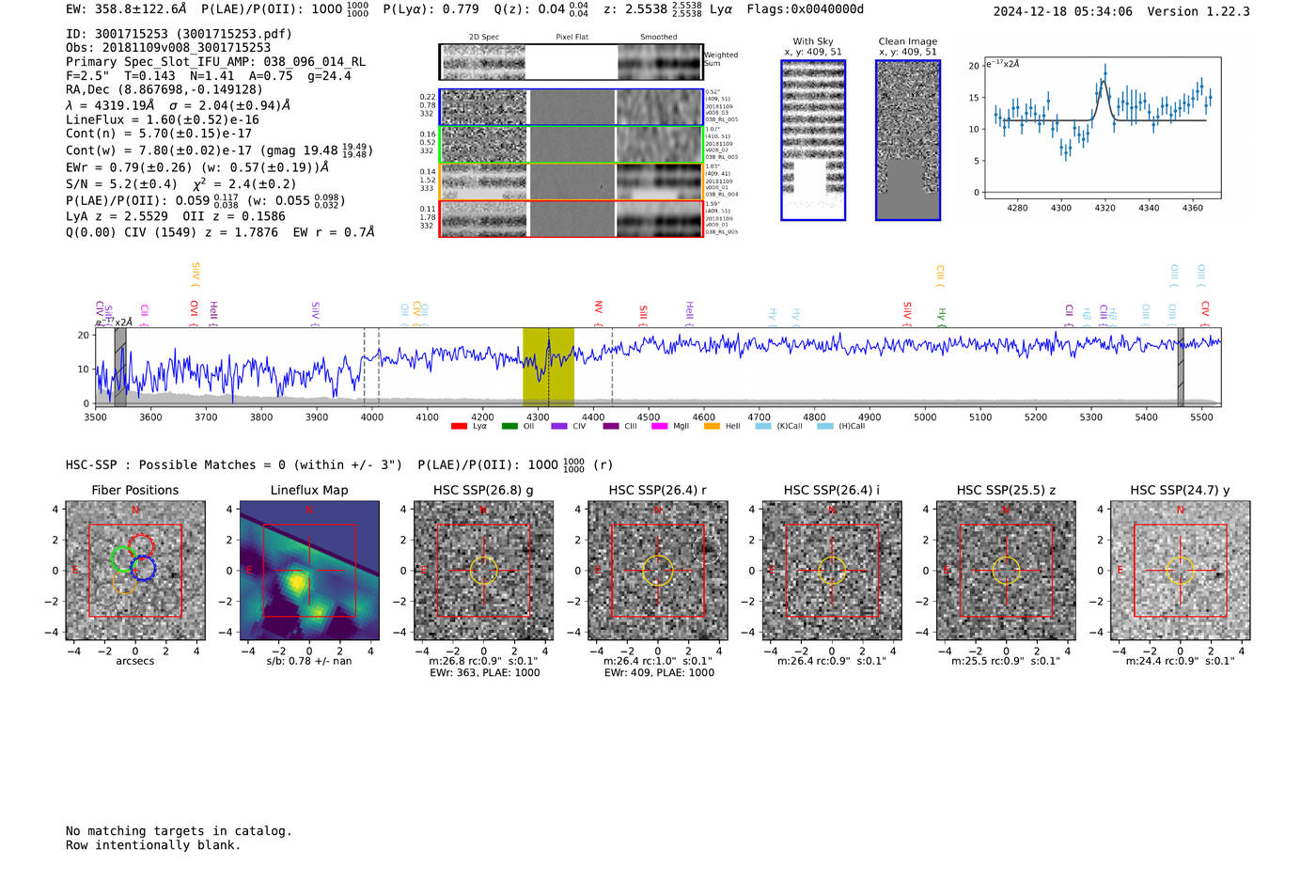
Task: Click 'No matching targets in catalog.' text
Action: tap(179, 831)
